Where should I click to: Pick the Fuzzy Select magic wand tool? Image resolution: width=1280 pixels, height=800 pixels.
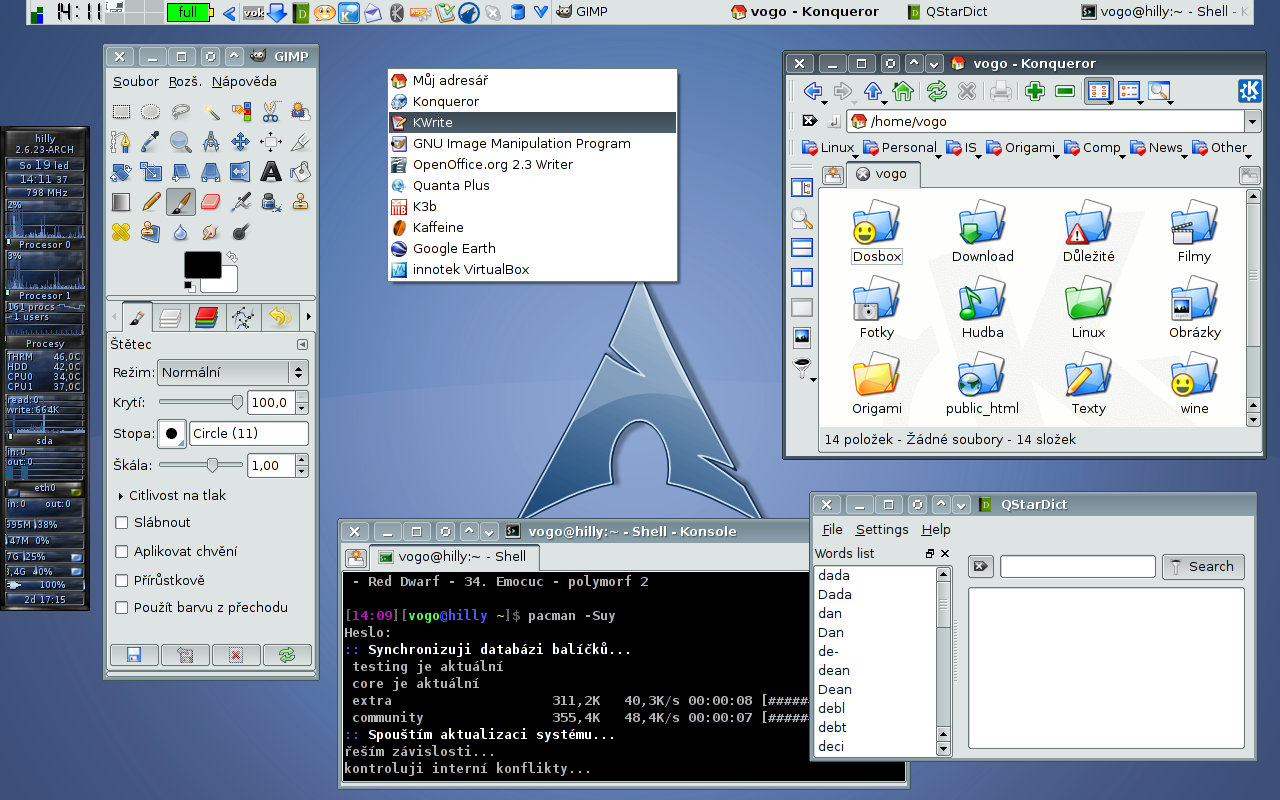tap(211, 112)
